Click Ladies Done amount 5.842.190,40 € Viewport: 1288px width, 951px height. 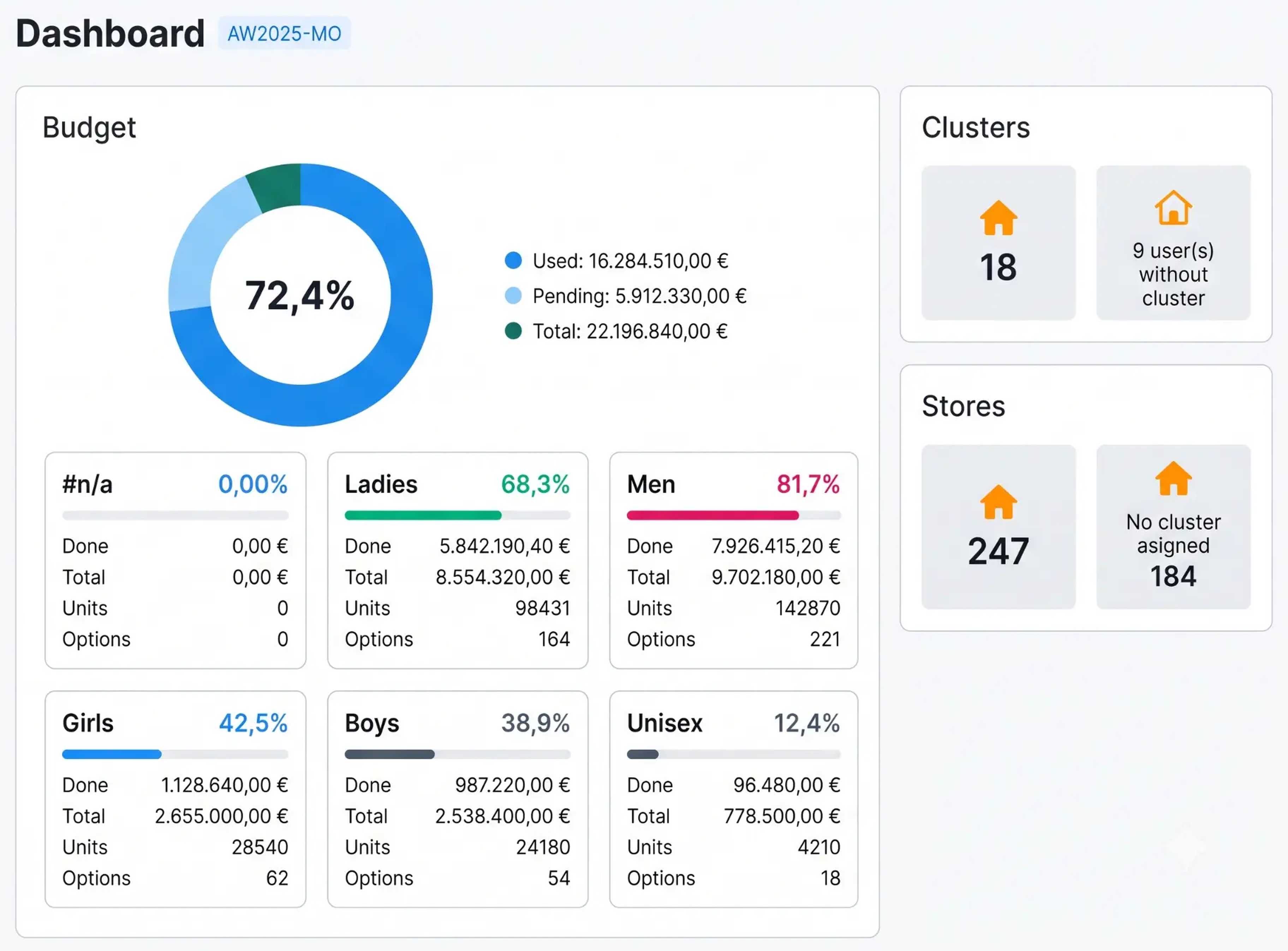tap(505, 546)
